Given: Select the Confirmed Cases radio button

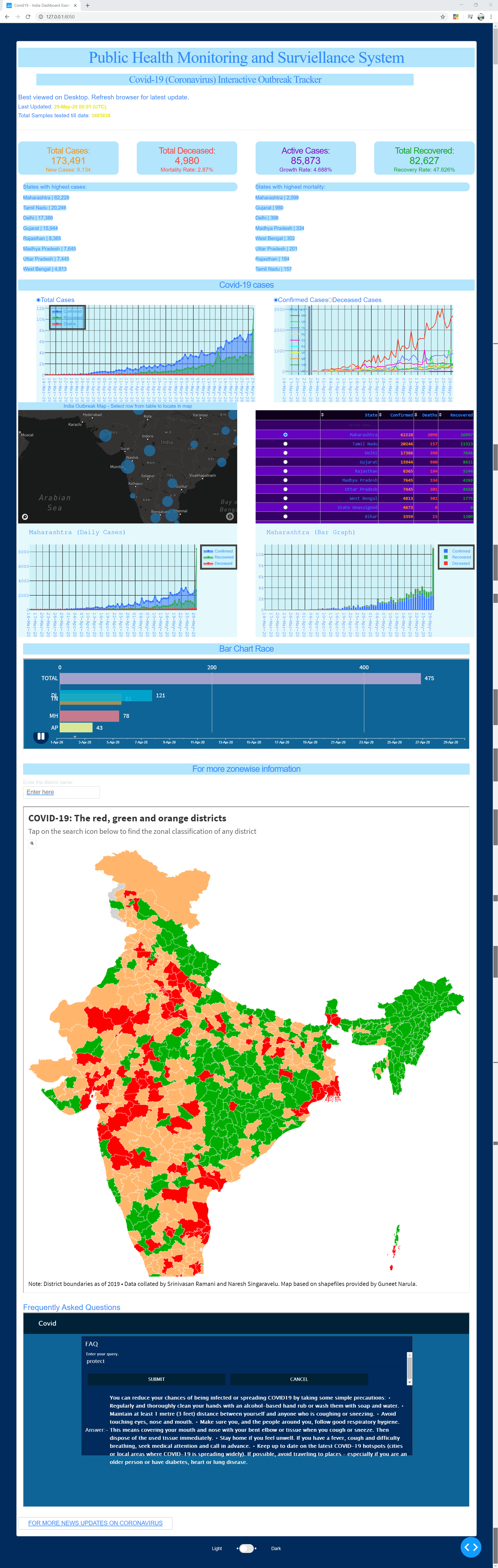Looking at the screenshot, I should (276, 300).
